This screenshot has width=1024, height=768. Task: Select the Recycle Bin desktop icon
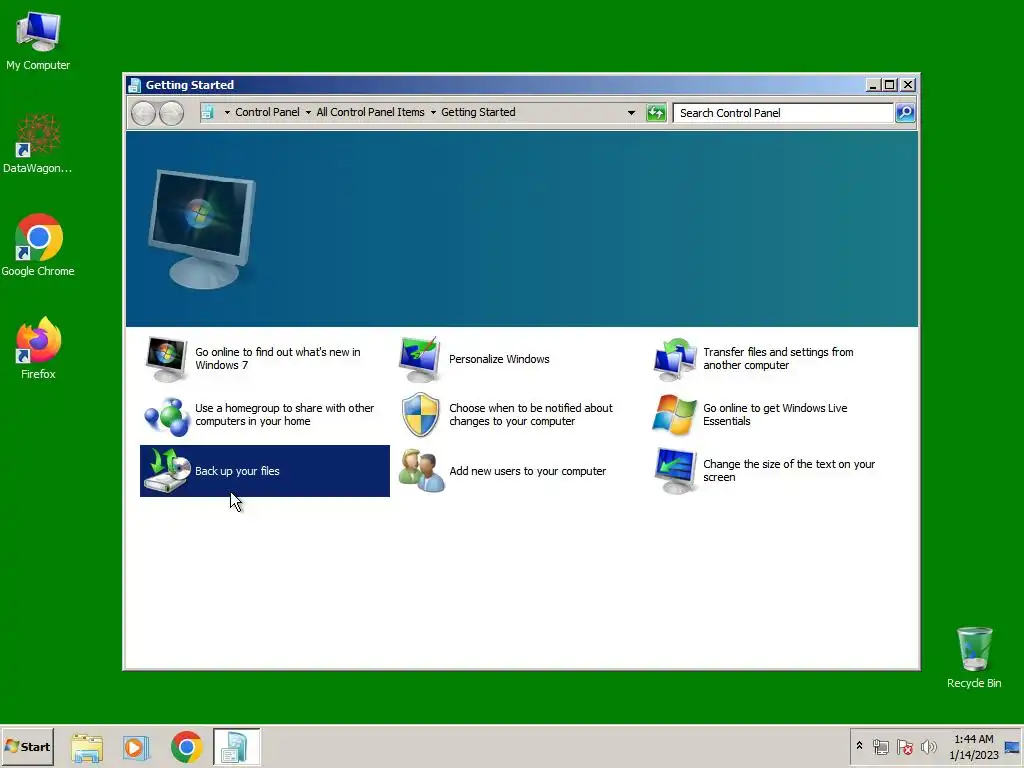974,658
